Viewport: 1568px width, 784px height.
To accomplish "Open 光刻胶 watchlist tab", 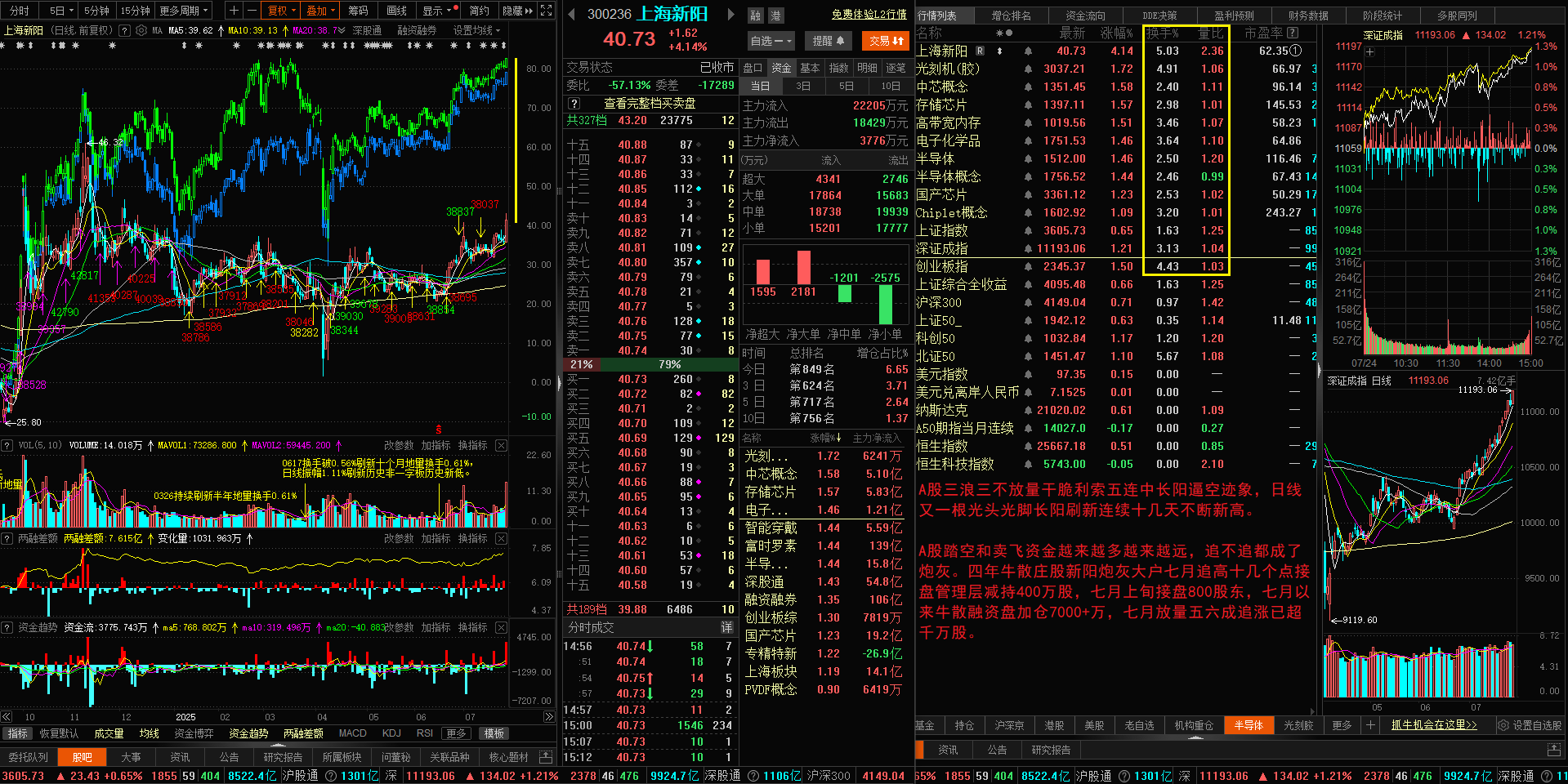I will coord(1298,725).
